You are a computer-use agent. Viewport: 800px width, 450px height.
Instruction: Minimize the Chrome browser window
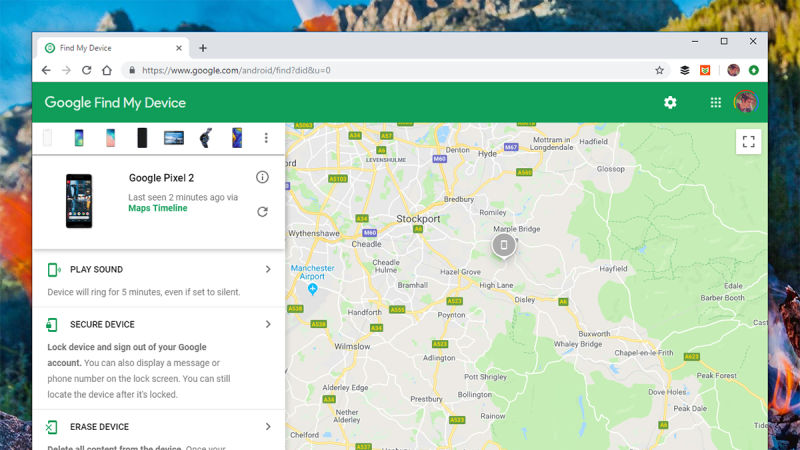pyautogui.click(x=695, y=41)
